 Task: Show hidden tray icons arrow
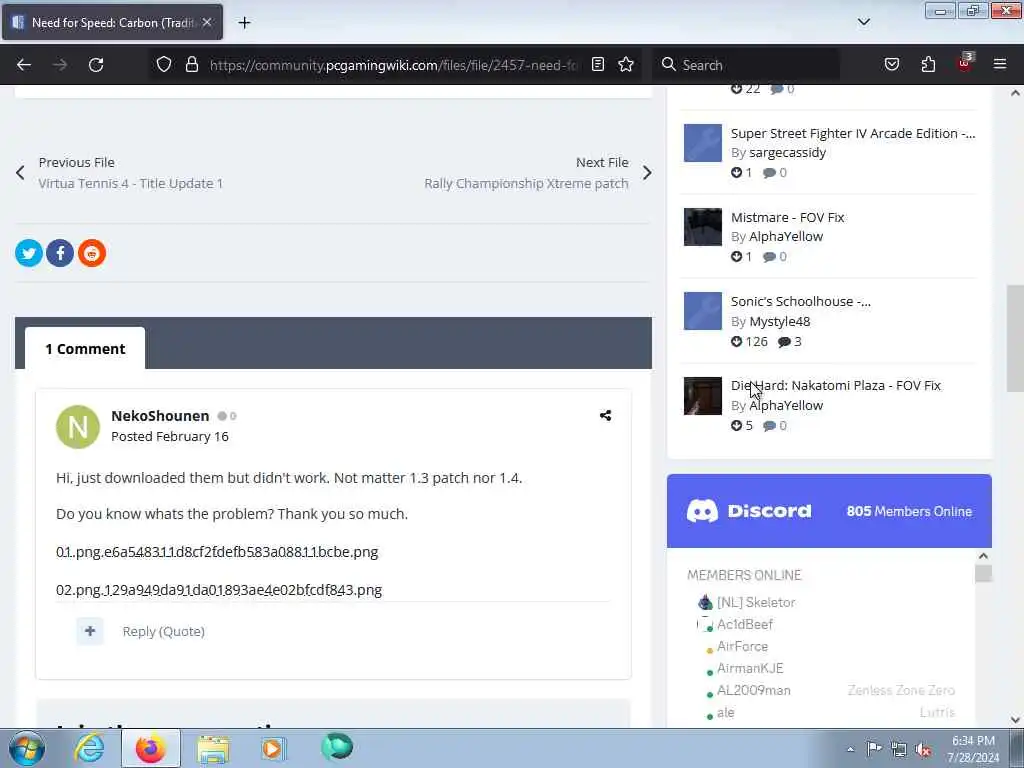(x=850, y=749)
